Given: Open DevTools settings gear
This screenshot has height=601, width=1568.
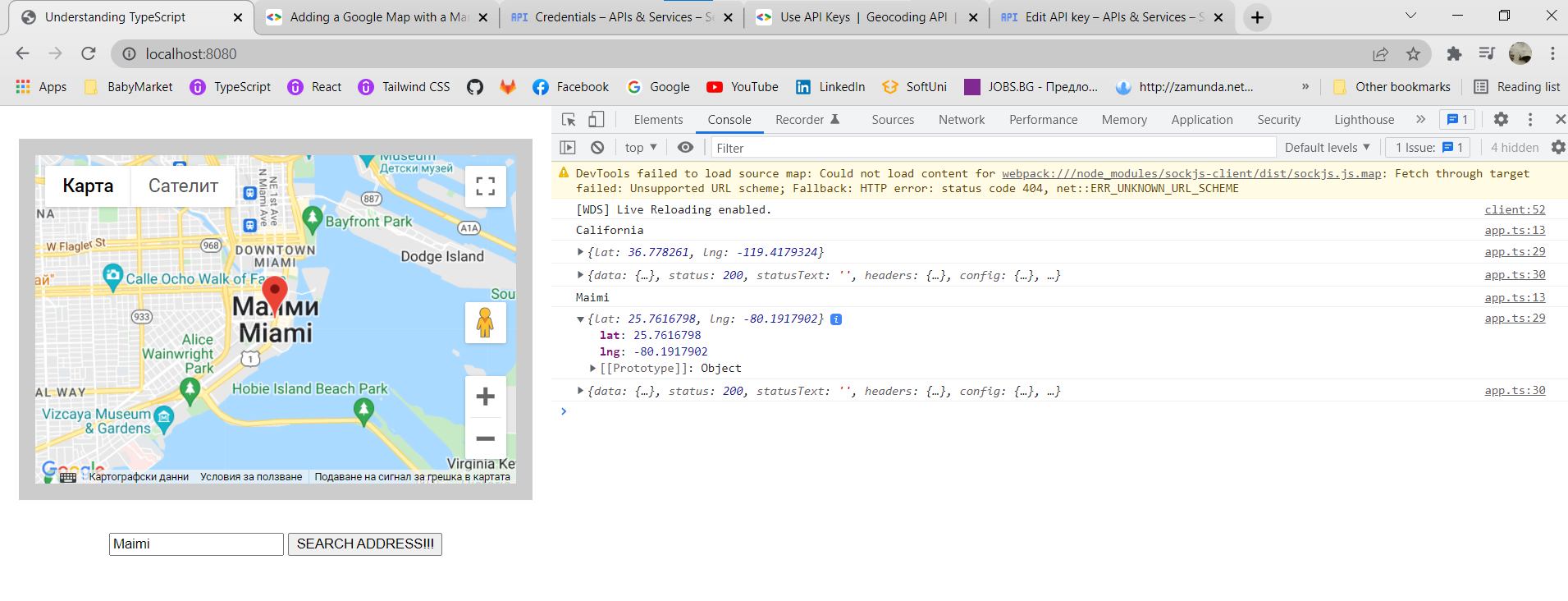Looking at the screenshot, I should pos(1501,120).
